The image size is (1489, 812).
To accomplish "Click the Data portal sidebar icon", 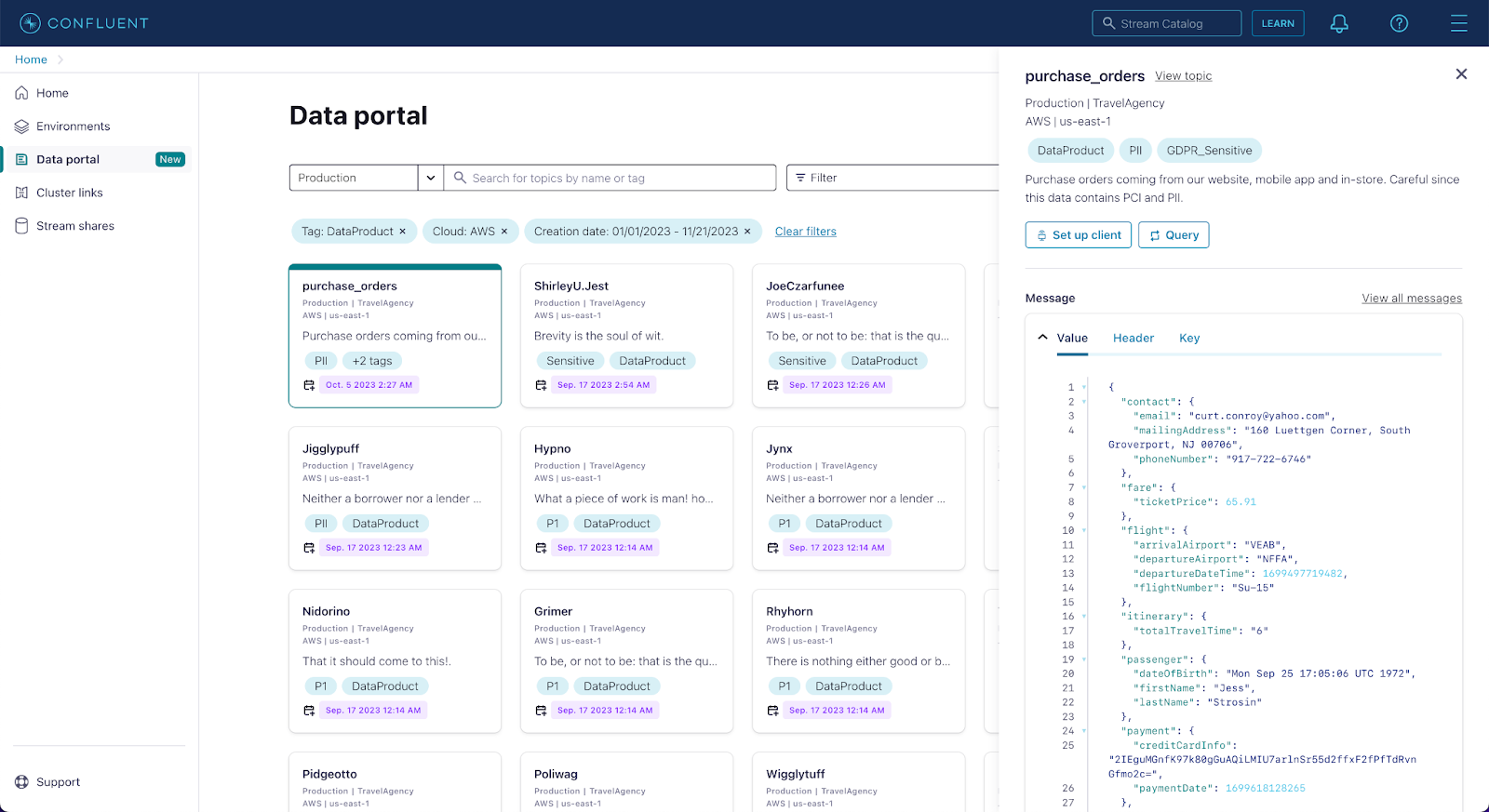I will click(21, 160).
